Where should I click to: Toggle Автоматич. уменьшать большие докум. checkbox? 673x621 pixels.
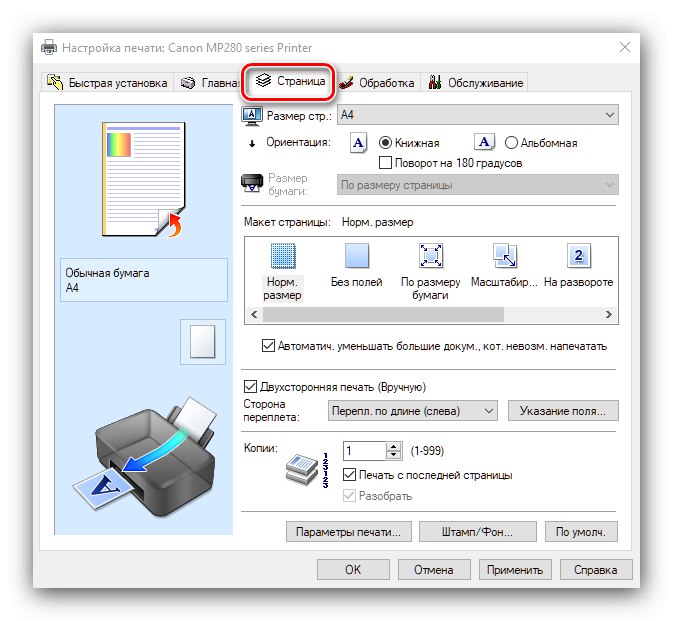[x=268, y=346]
